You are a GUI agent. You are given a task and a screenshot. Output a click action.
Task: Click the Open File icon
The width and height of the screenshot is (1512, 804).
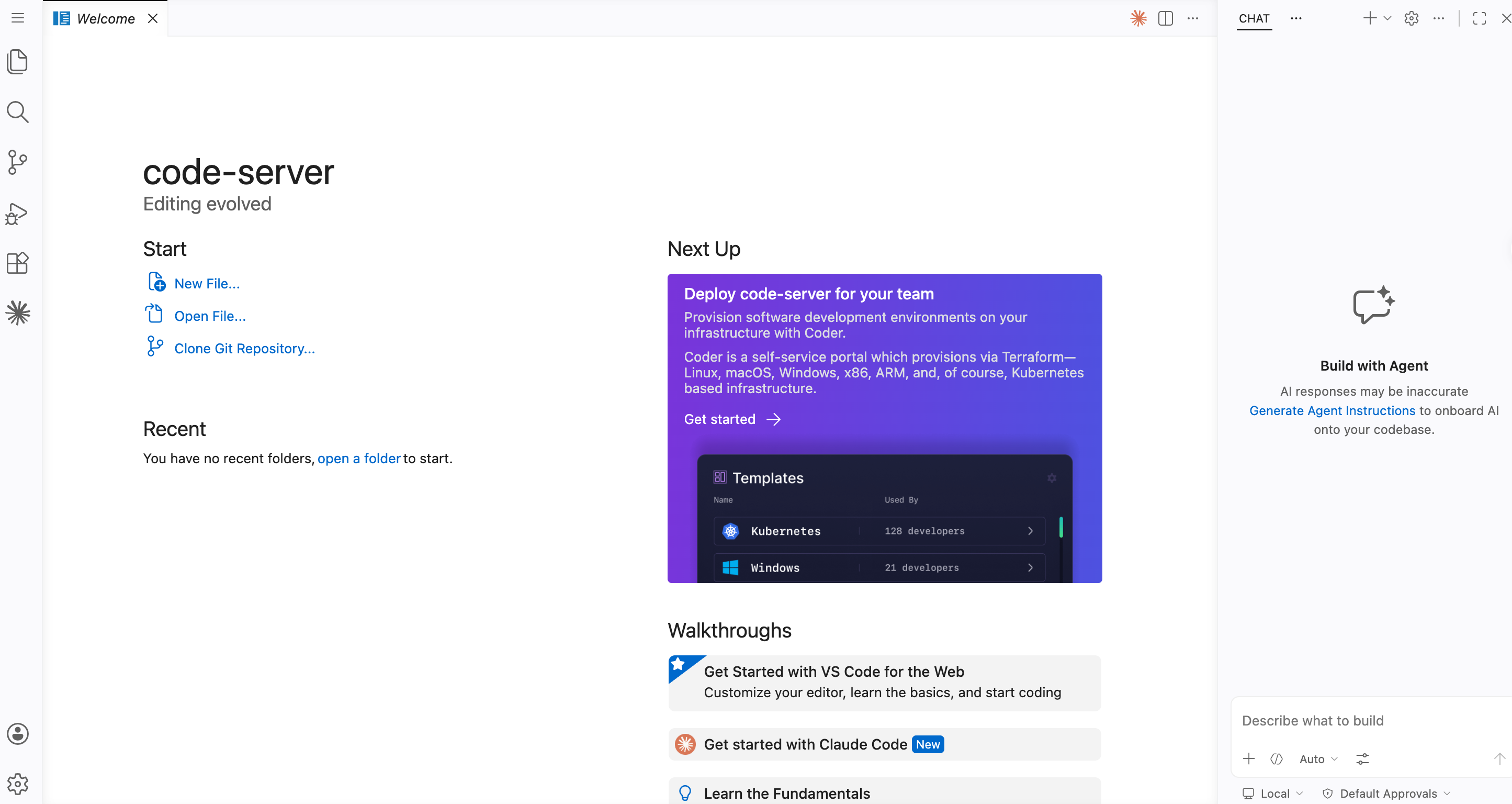[154, 314]
